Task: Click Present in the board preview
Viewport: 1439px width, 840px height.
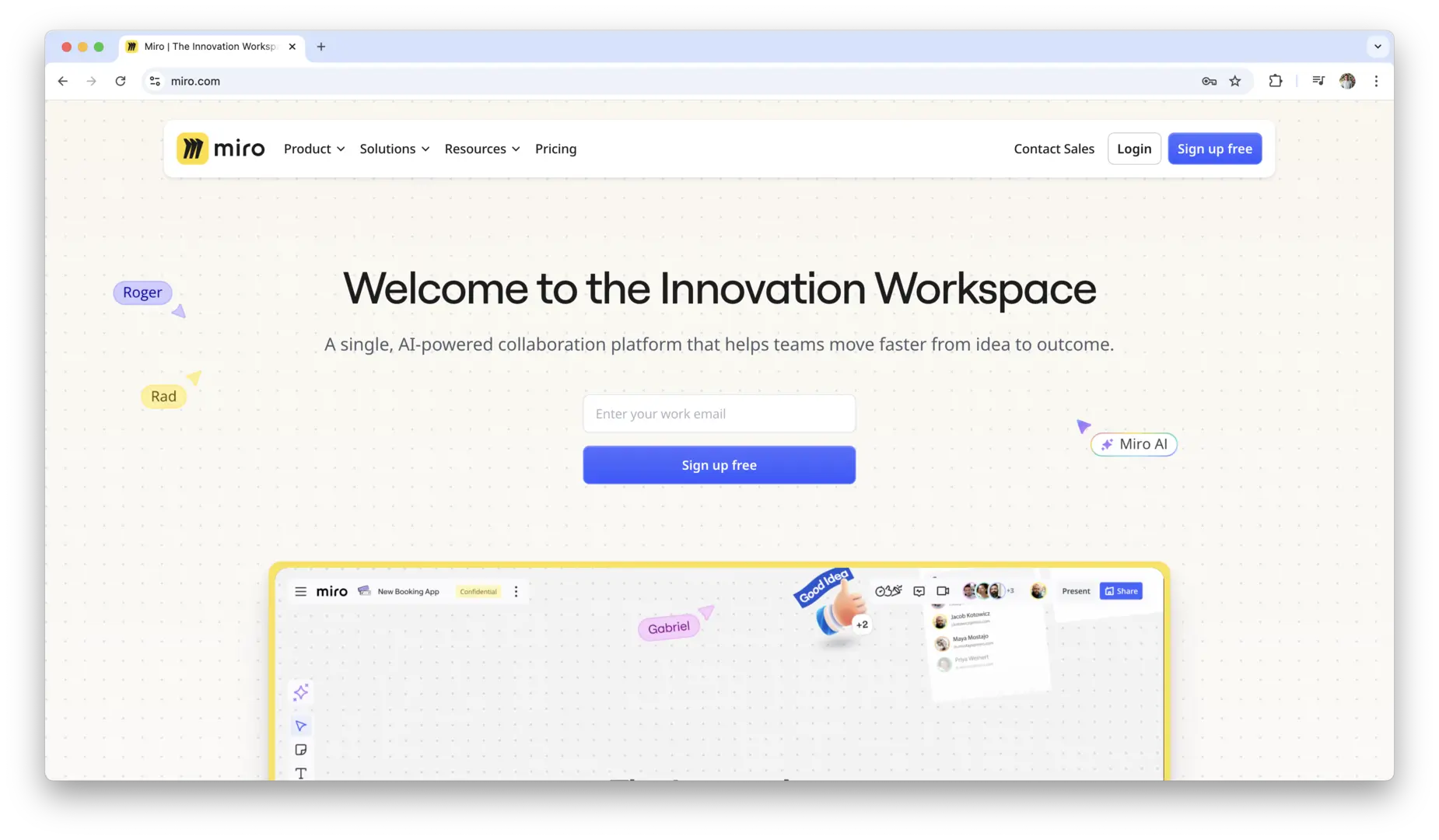Action: 1077,591
